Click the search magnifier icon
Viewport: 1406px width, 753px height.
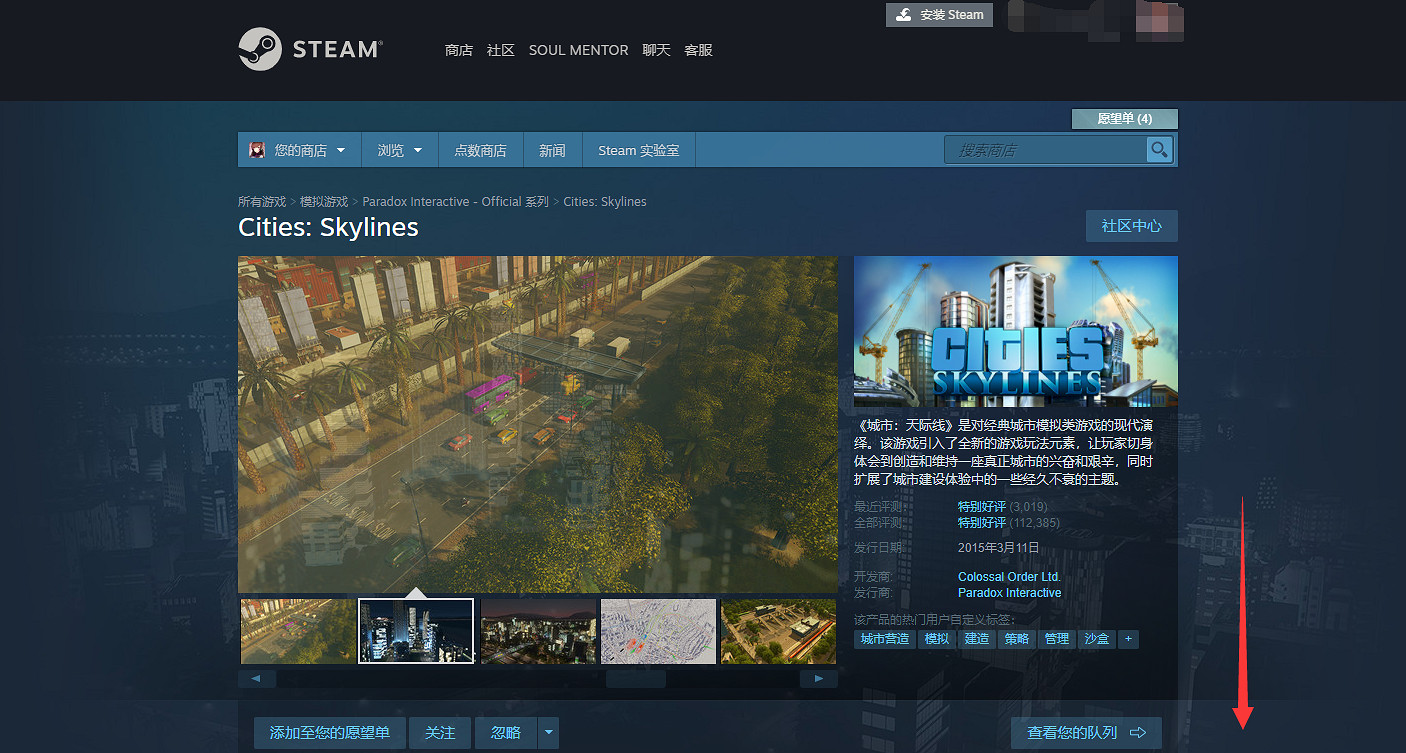click(1159, 150)
